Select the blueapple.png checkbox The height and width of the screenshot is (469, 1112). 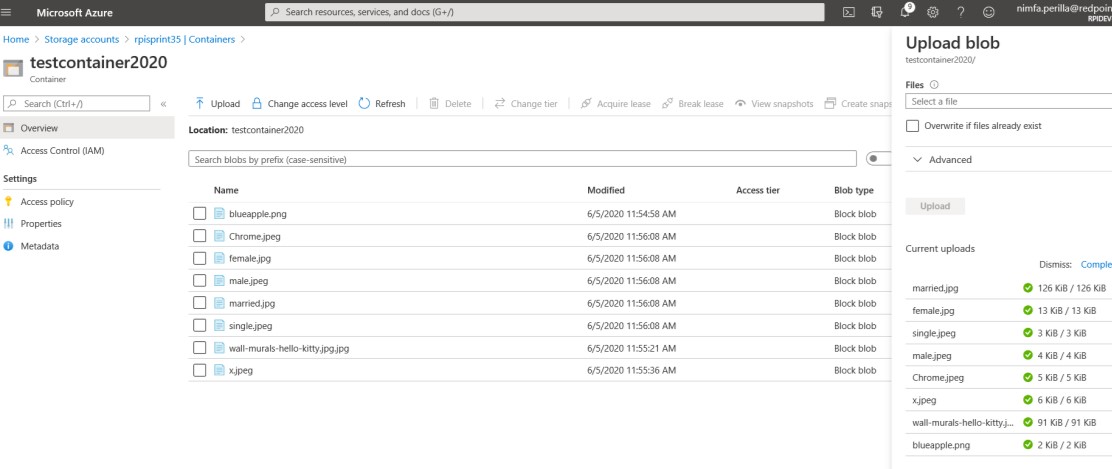pyautogui.click(x=200, y=214)
